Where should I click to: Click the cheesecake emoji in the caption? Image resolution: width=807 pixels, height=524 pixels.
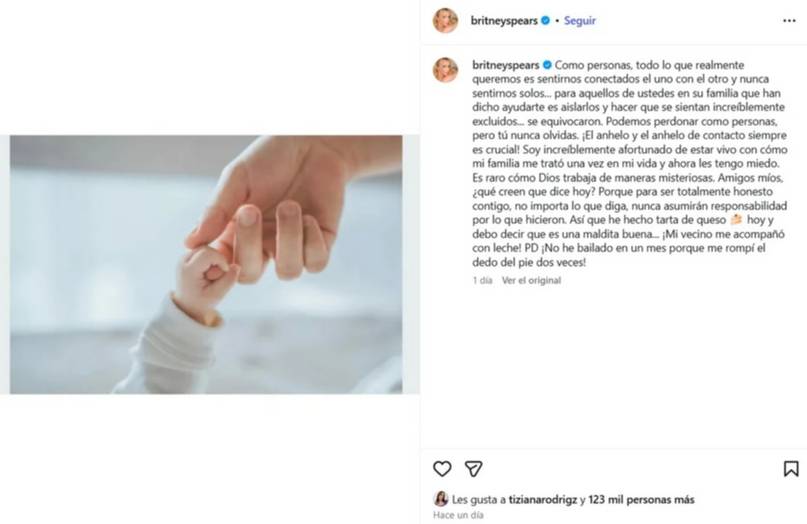pos(736,220)
